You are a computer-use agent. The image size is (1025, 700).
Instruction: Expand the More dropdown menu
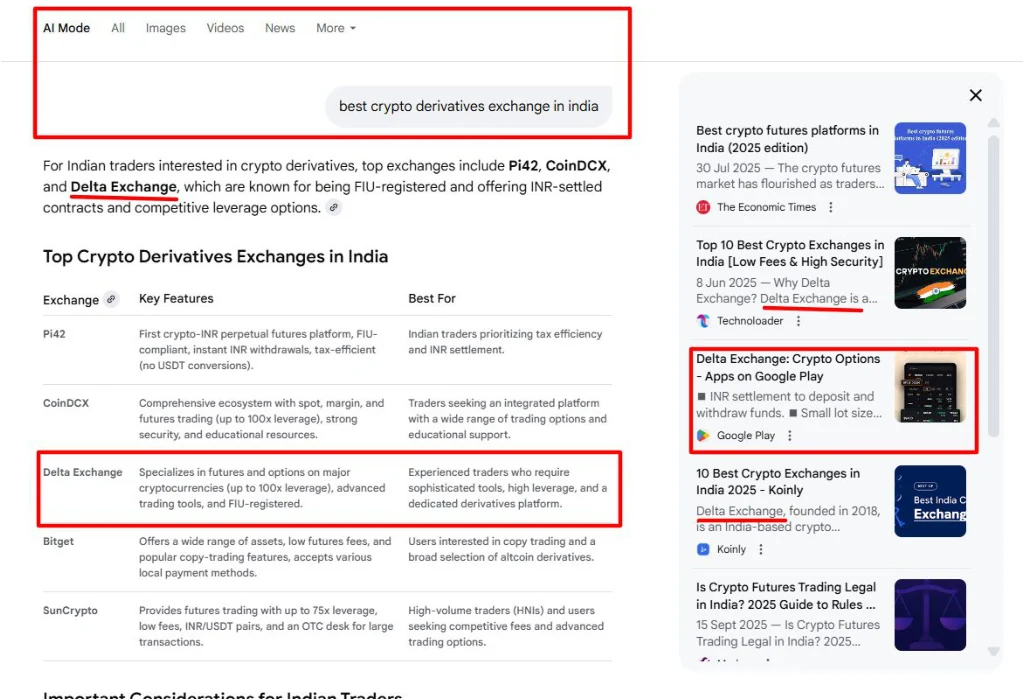point(336,28)
